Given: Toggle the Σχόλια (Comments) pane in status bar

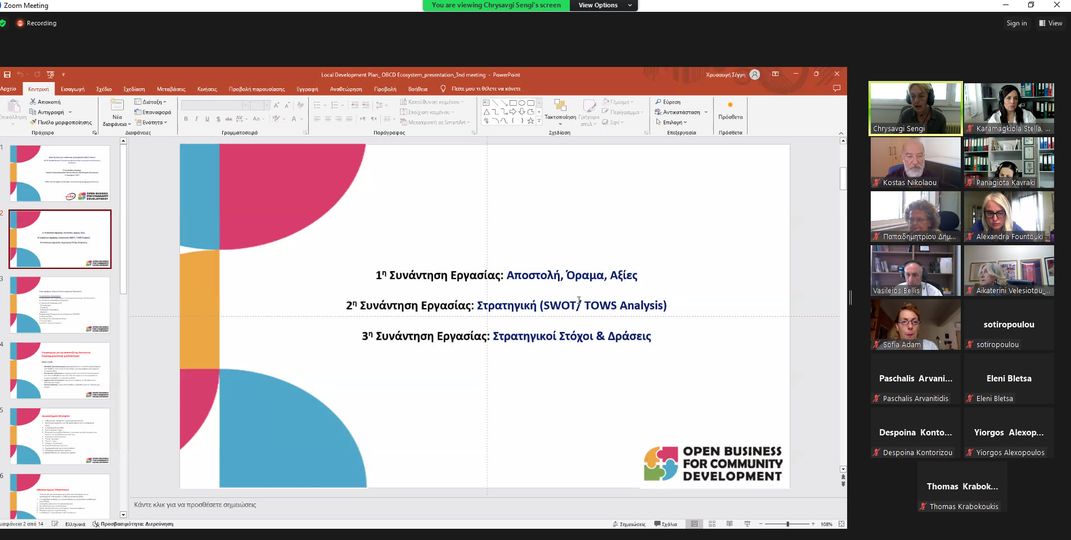Looking at the screenshot, I should click(666, 524).
